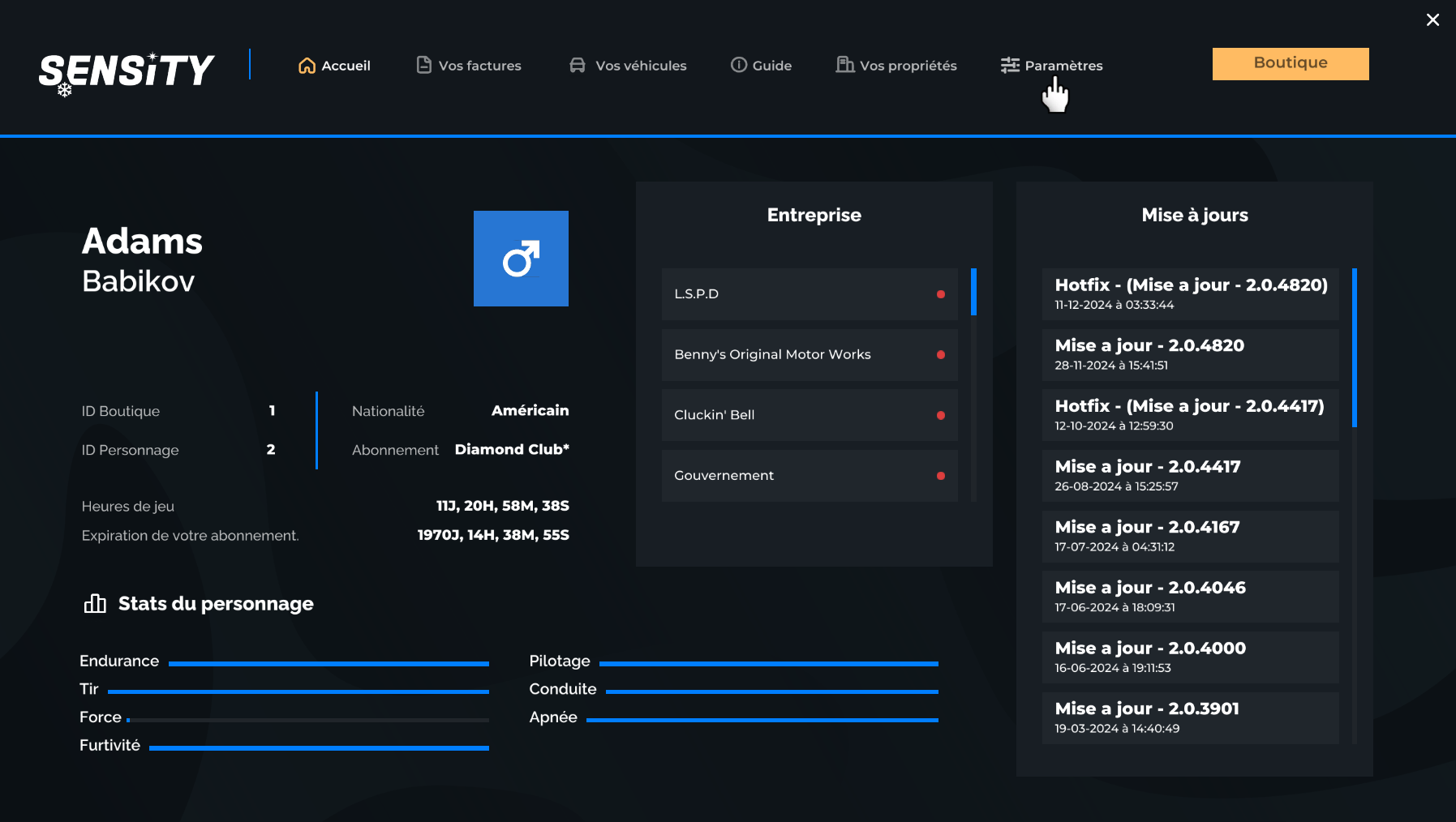Open Hotfix 2.0.4417 update note
The height and width of the screenshot is (822, 1456).
[1191, 415]
